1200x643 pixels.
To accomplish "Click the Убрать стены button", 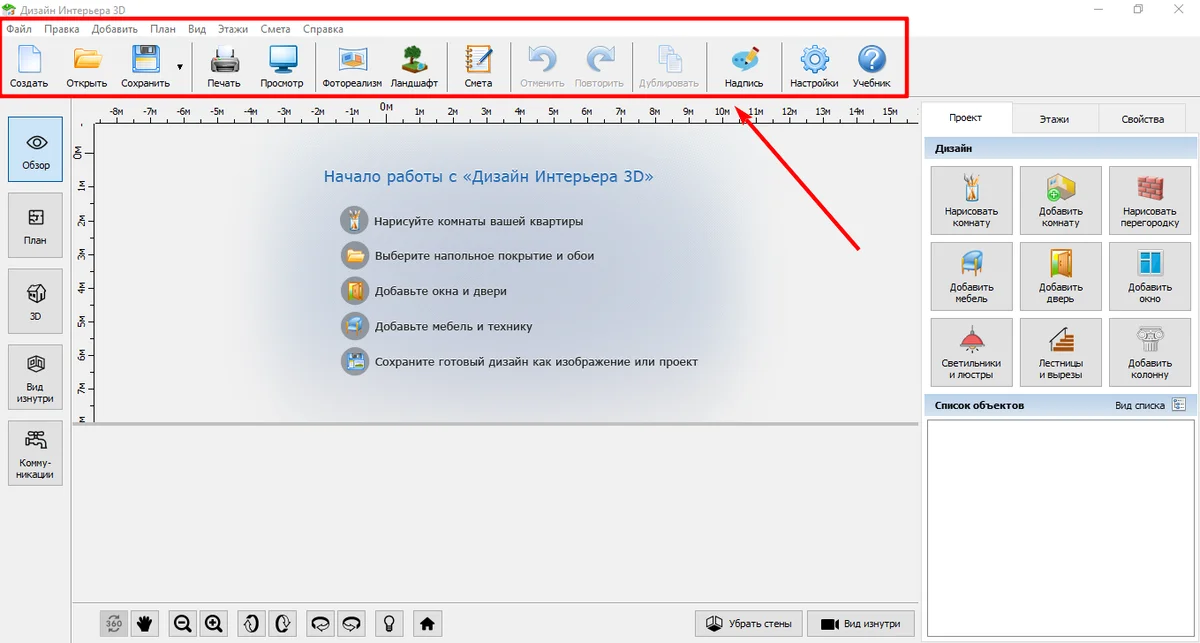I will (x=749, y=624).
